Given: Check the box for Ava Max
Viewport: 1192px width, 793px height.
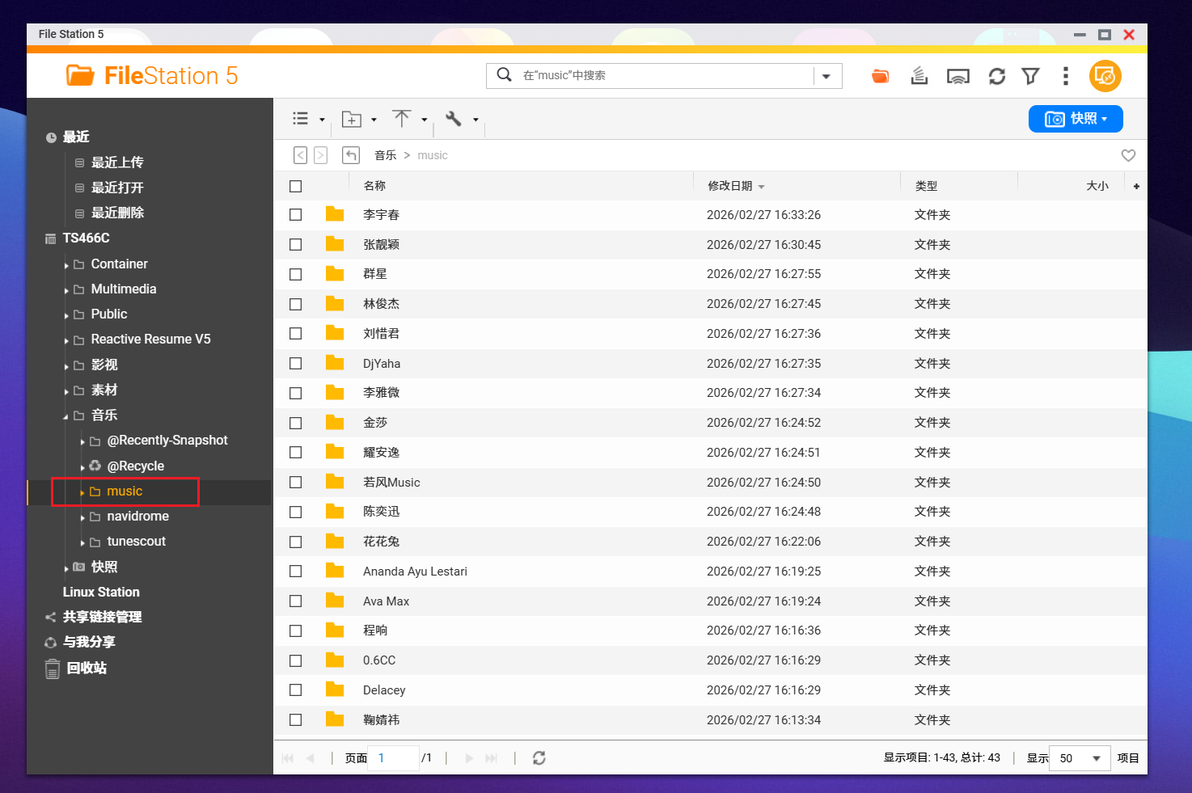Looking at the screenshot, I should 296,601.
